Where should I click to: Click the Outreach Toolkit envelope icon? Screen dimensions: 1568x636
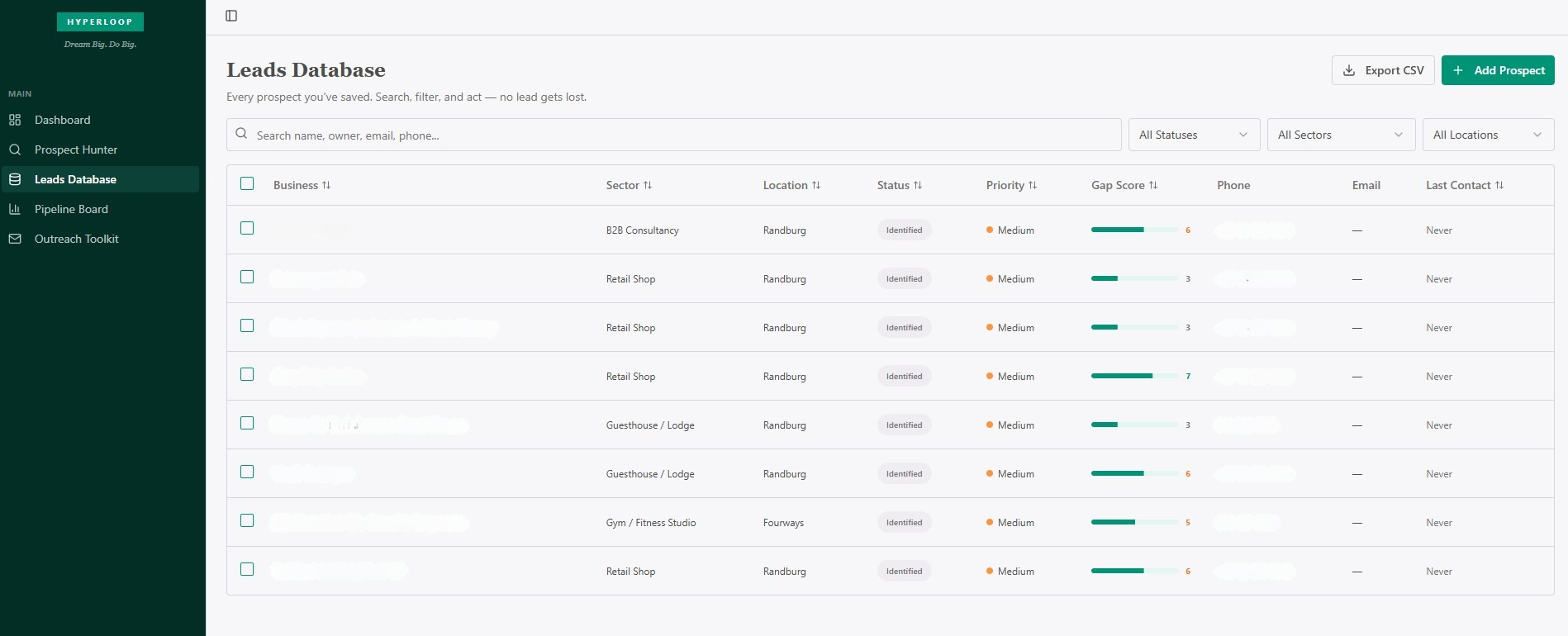click(15, 239)
